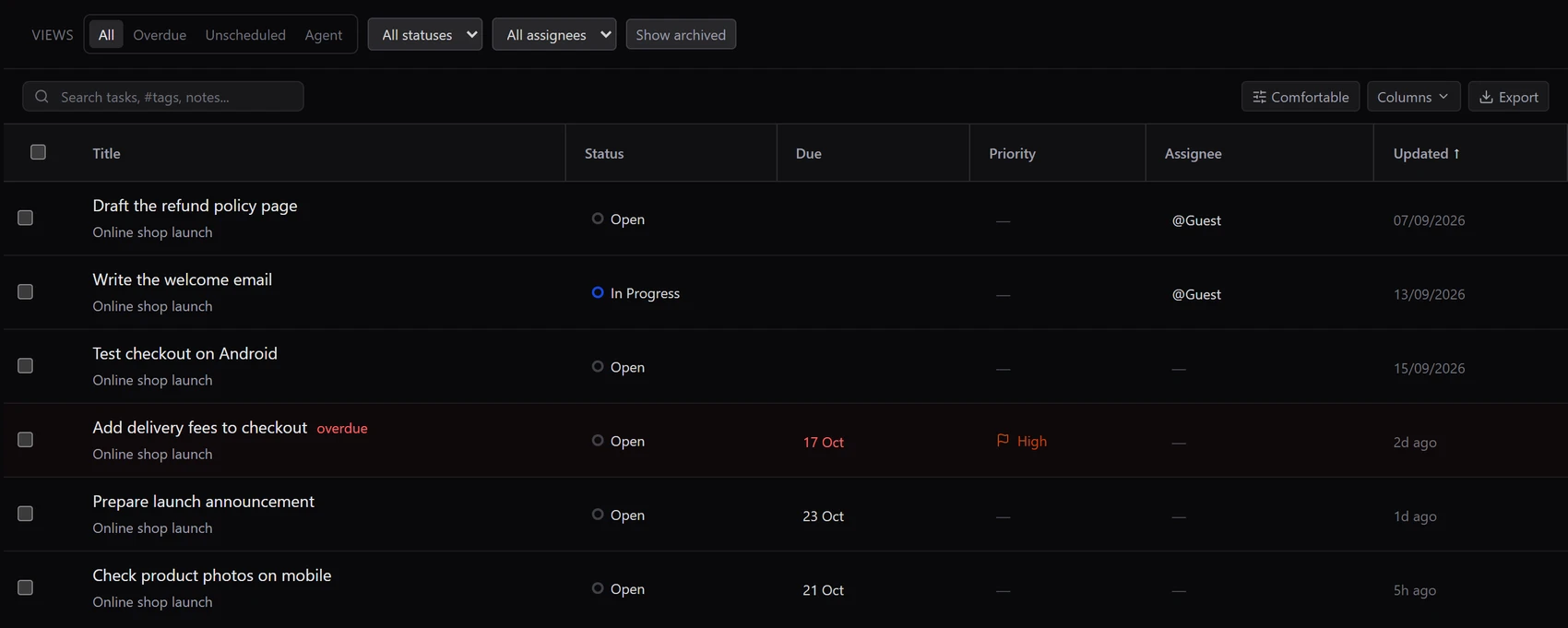The image size is (1568, 628).
Task: Open the task Write the welcome email
Action: coord(183,279)
